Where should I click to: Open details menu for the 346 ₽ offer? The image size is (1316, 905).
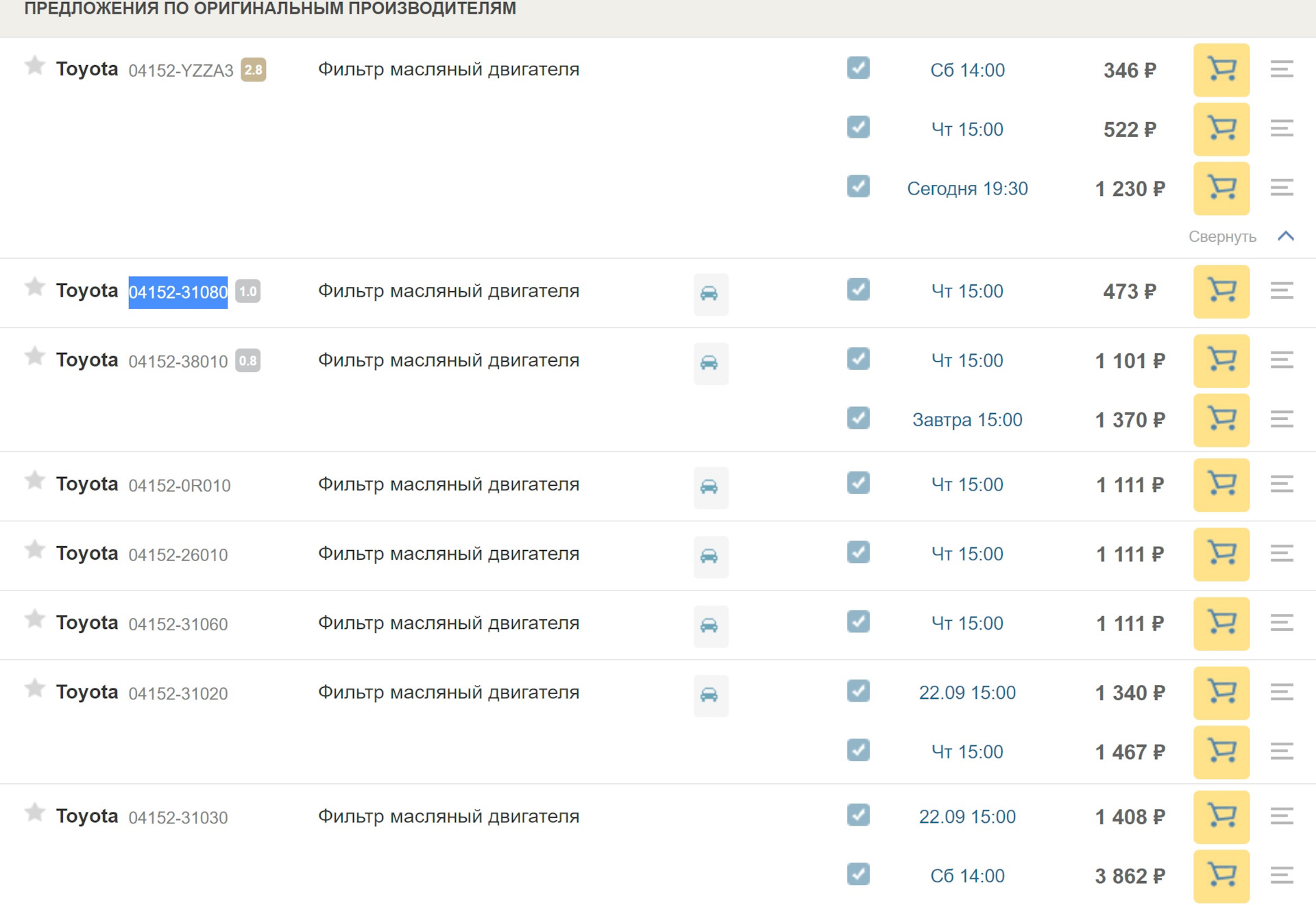(x=1282, y=69)
